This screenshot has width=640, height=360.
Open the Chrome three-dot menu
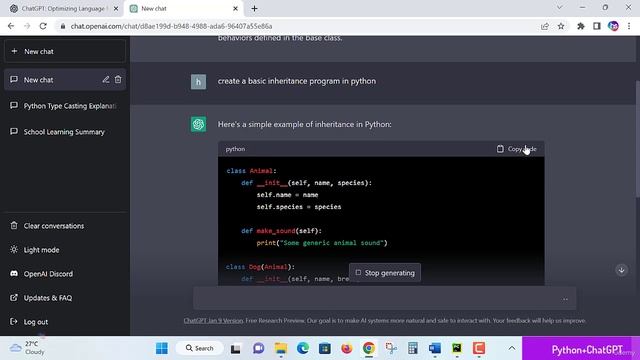tap(629, 26)
